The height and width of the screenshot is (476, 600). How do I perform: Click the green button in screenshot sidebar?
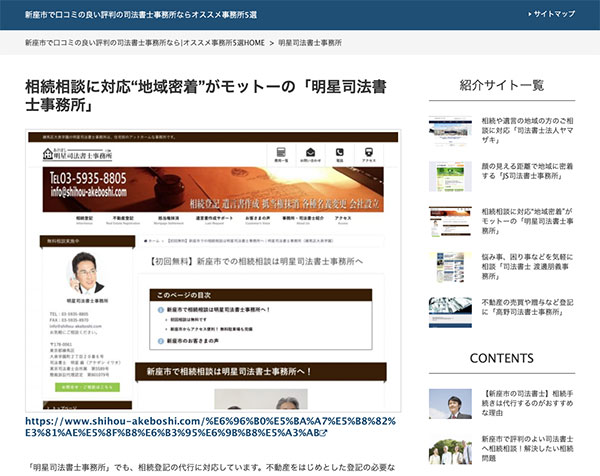pos(87,387)
